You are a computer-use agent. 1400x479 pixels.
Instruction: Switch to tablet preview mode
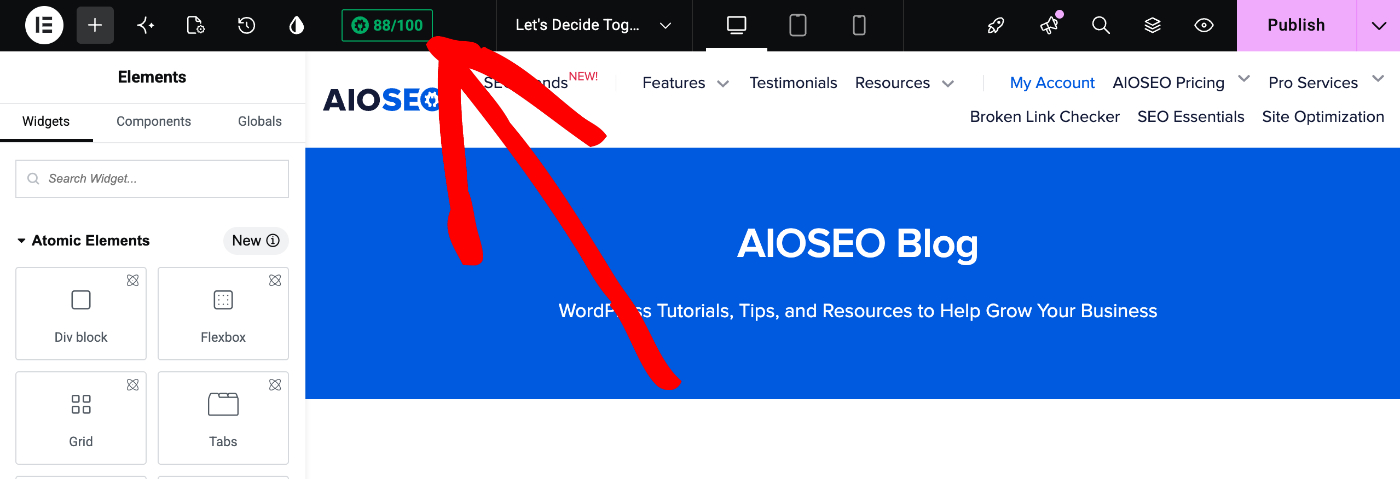point(798,25)
